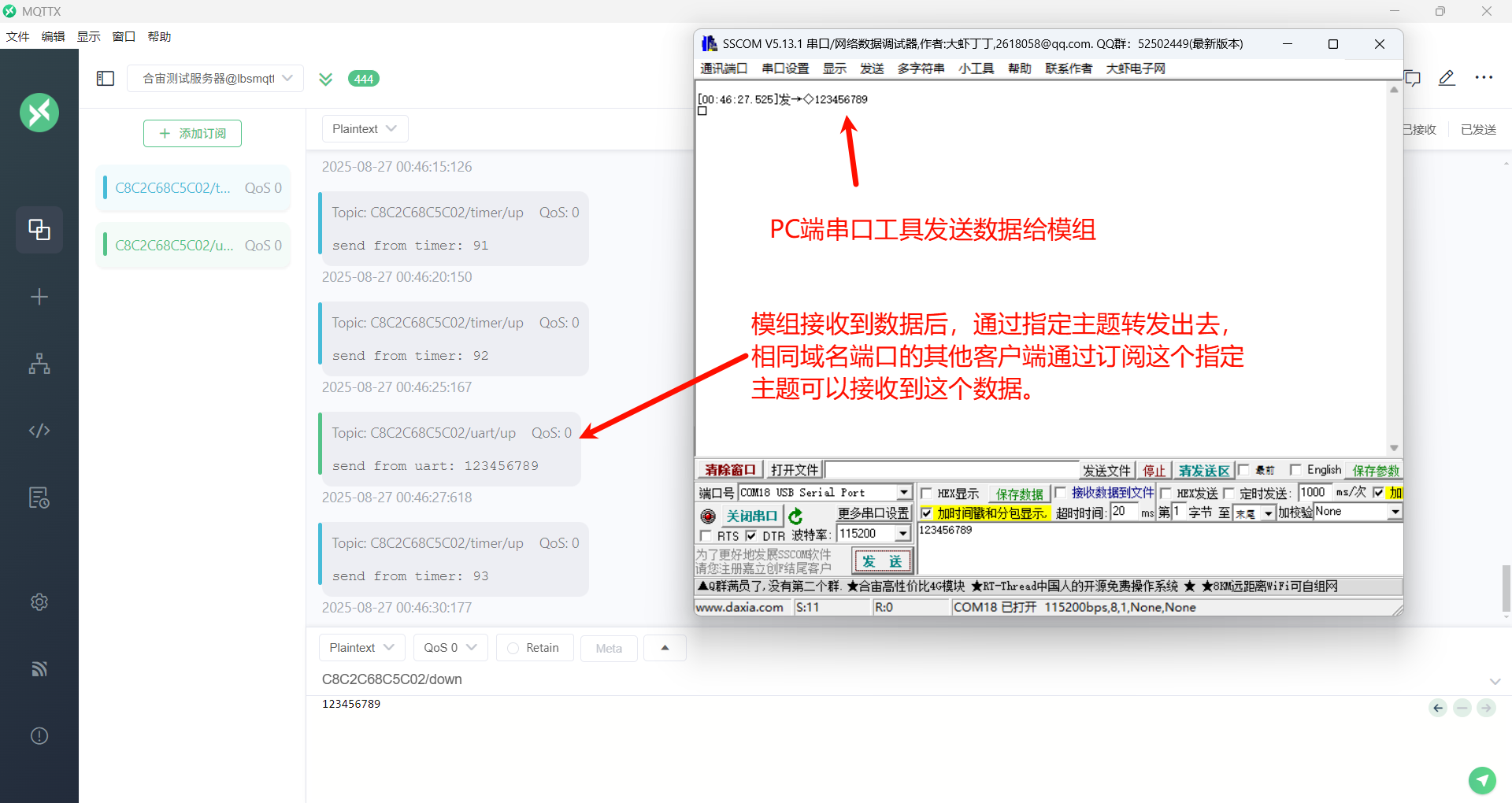
Task: Toggle the DTR checkbox
Action: click(x=751, y=535)
